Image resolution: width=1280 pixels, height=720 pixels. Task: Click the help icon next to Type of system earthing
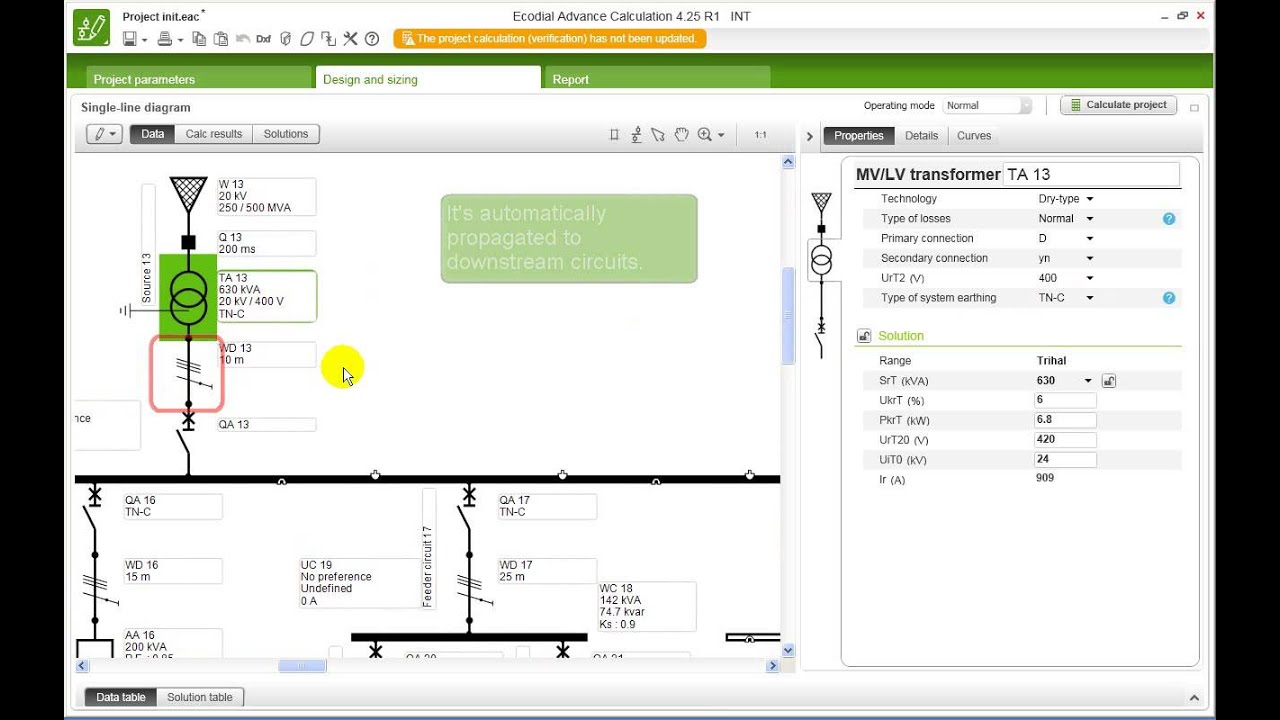click(x=1168, y=298)
